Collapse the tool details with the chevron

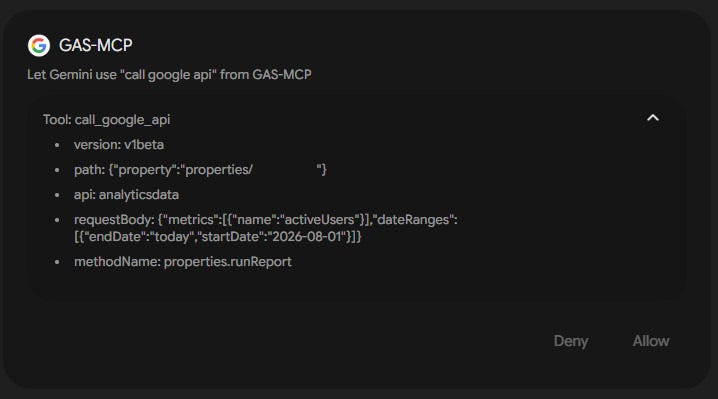coord(653,118)
